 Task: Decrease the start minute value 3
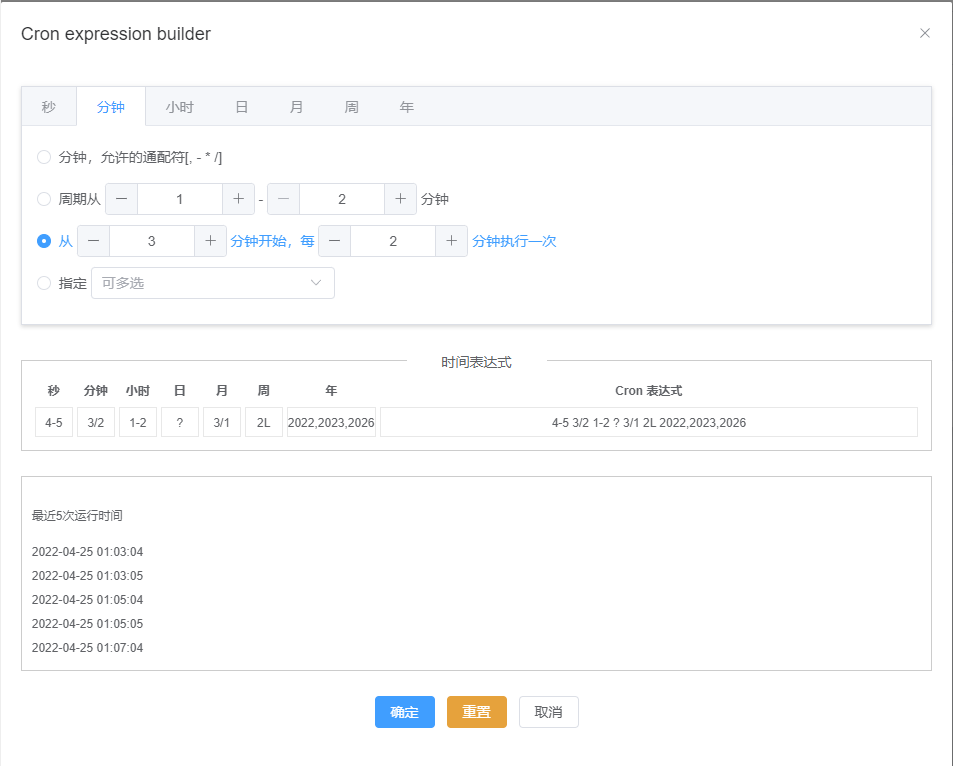click(94, 241)
